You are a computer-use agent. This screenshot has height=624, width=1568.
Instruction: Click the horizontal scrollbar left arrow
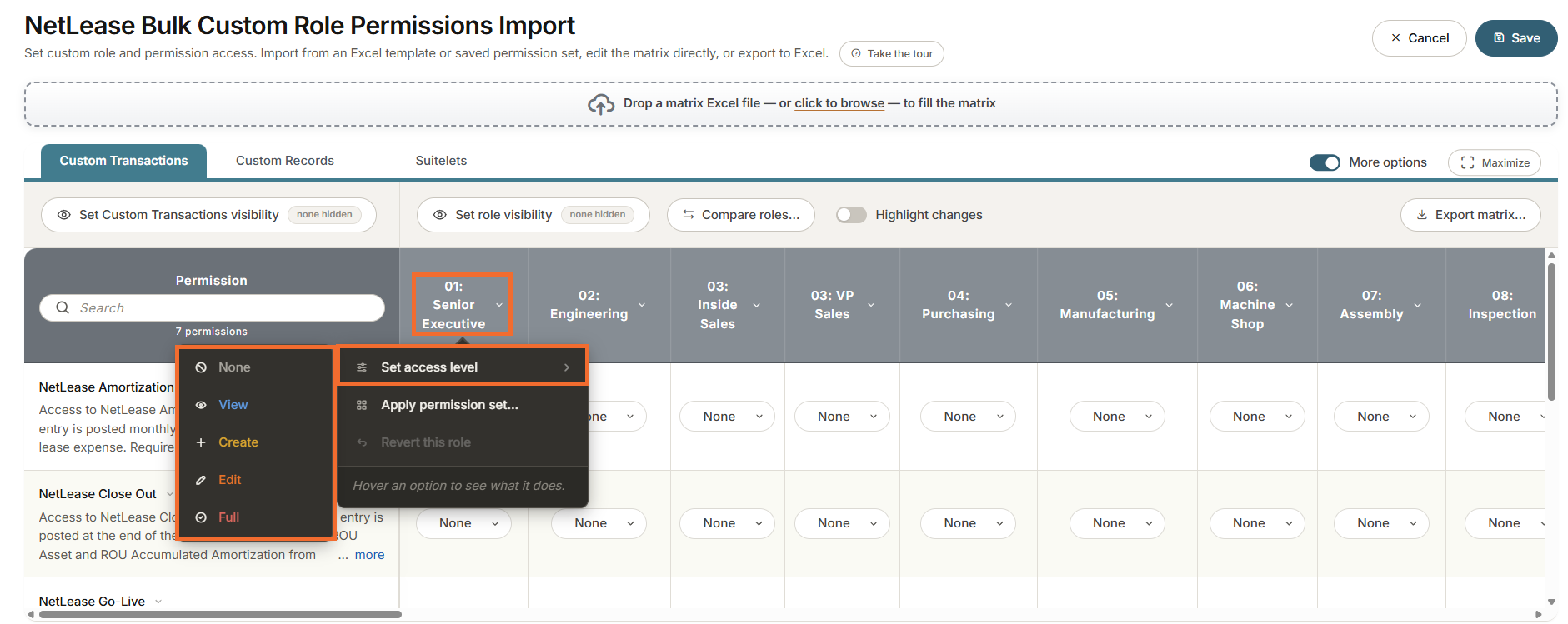pyautogui.click(x=31, y=615)
